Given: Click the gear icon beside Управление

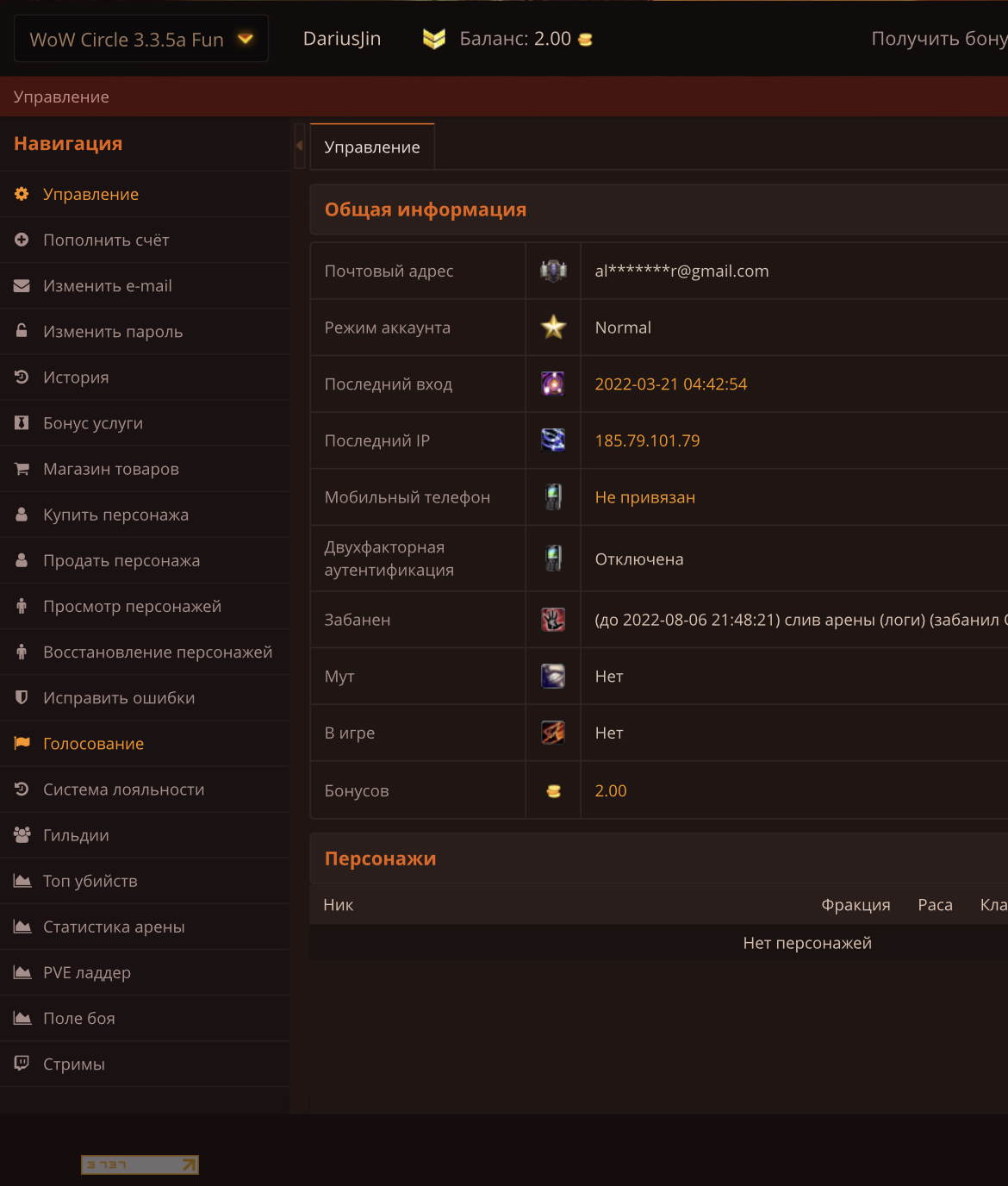Looking at the screenshot, I should pos(22,194).
